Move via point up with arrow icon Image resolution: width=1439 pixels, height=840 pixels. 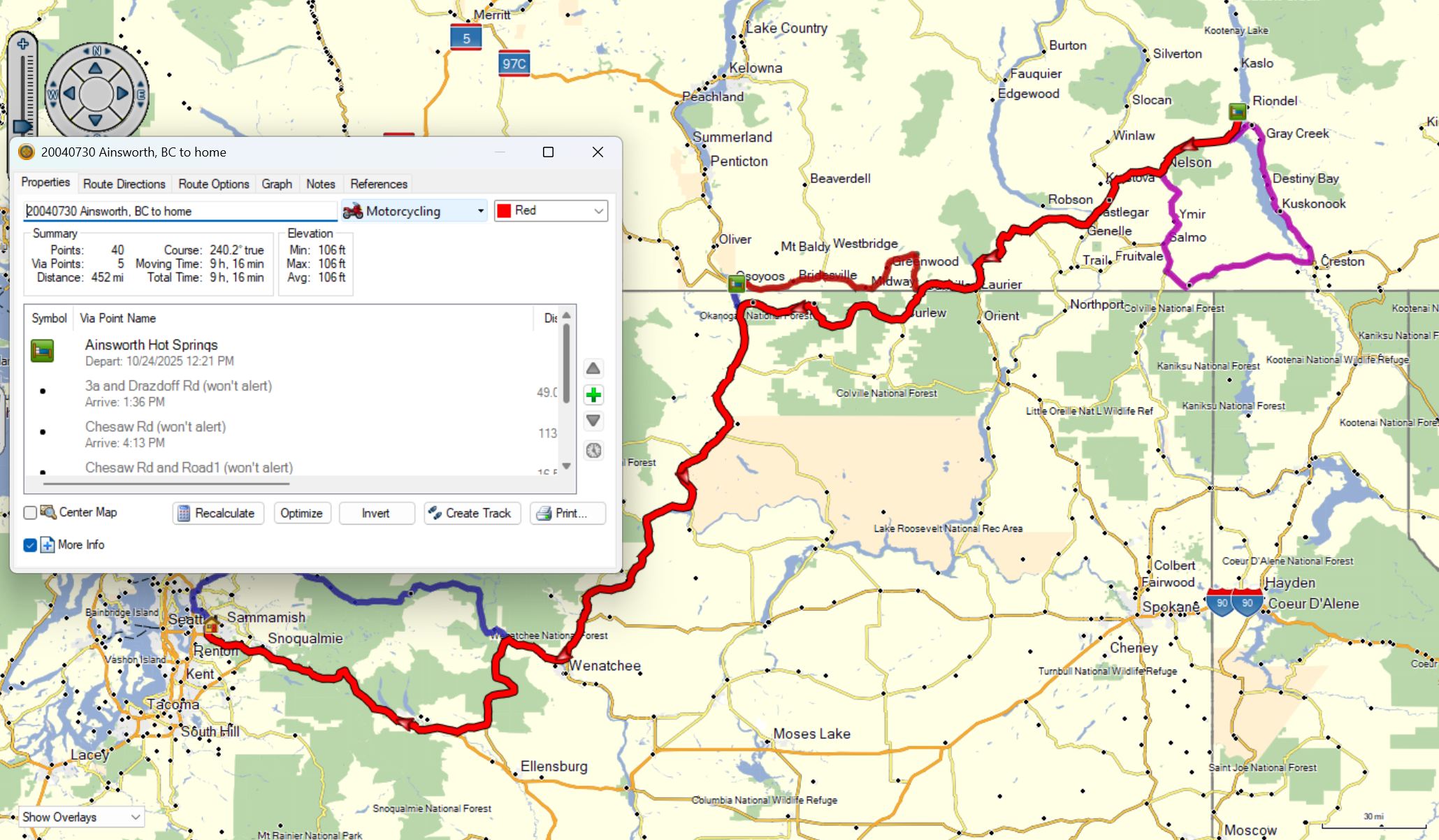pyautogui.click(x=593, y=368)
